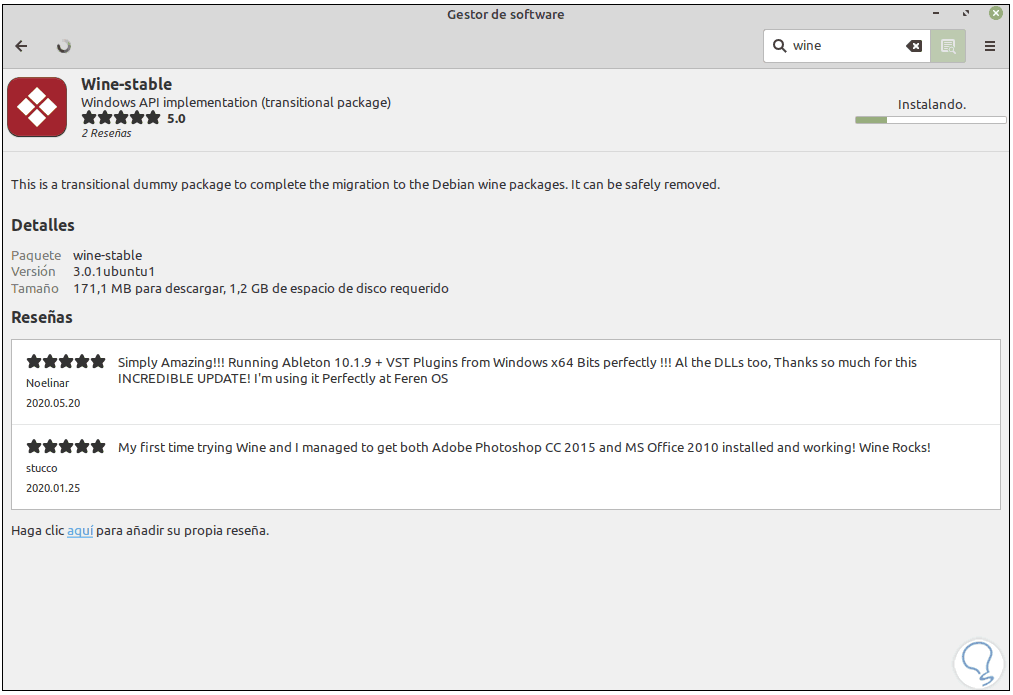Click review date '2020.05.20'

[x=53, y=403]
